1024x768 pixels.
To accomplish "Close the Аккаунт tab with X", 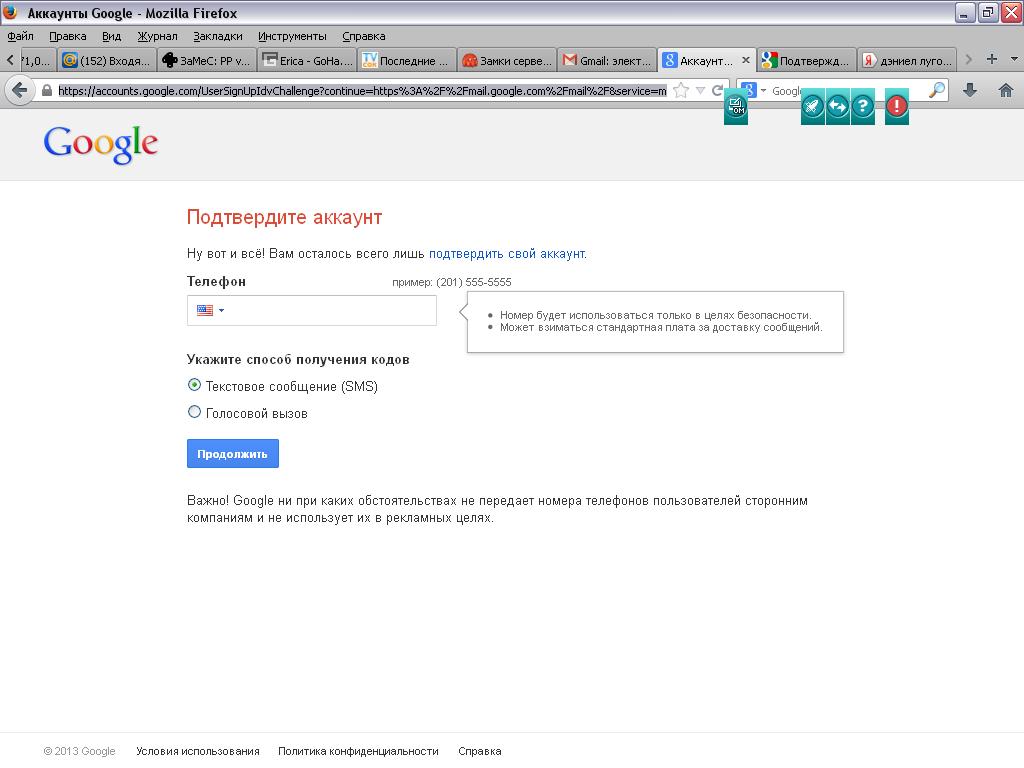I will tap(746, 60).
